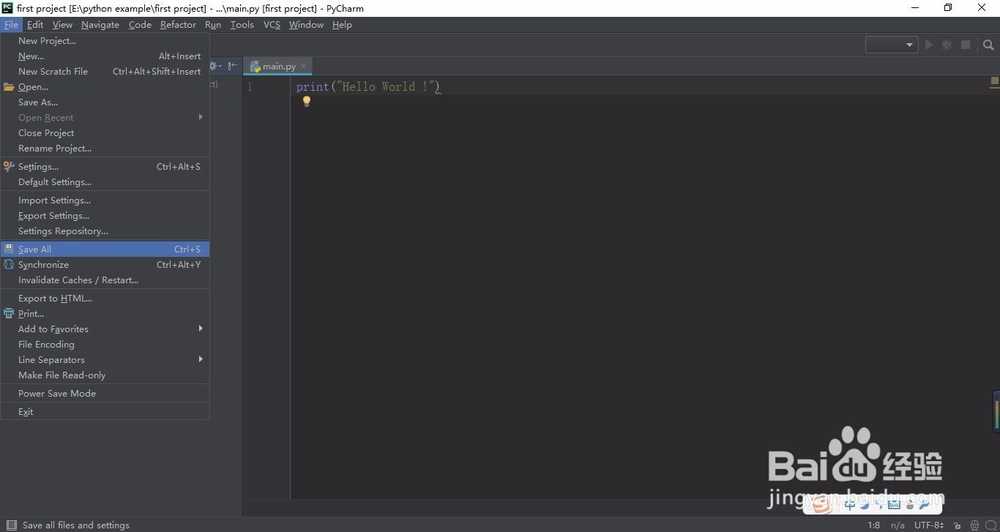Viewport: 1000px width, 532px height.
Task: Click Open... with folder icon
Action: (105, 87)
